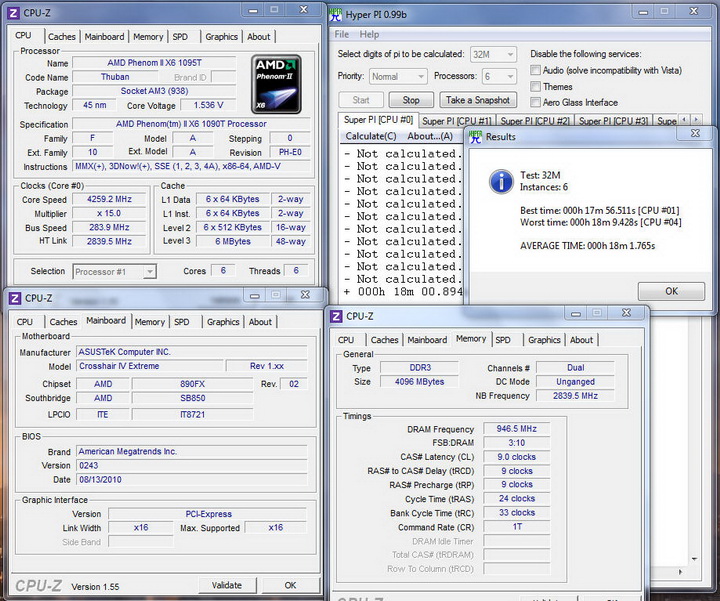Click the Results dialog Hyper PI icon
The height and width of the screenshot is (601, 720).
click(x=476, y=137)
